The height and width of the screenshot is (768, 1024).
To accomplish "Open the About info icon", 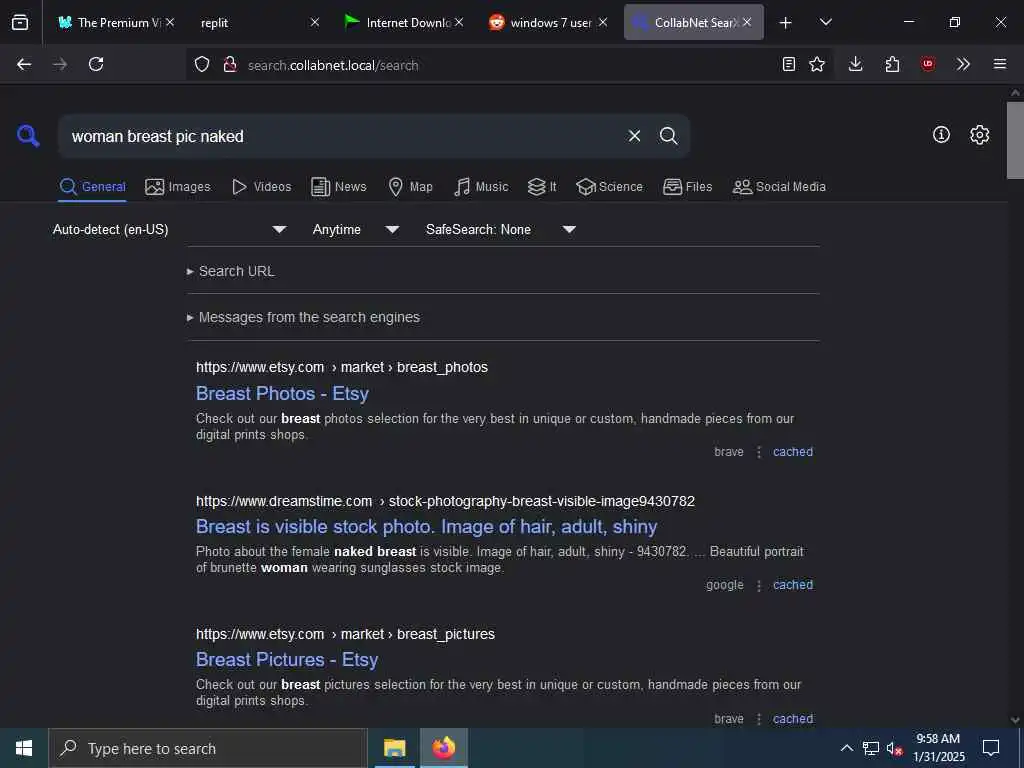I will pos(941,135).
